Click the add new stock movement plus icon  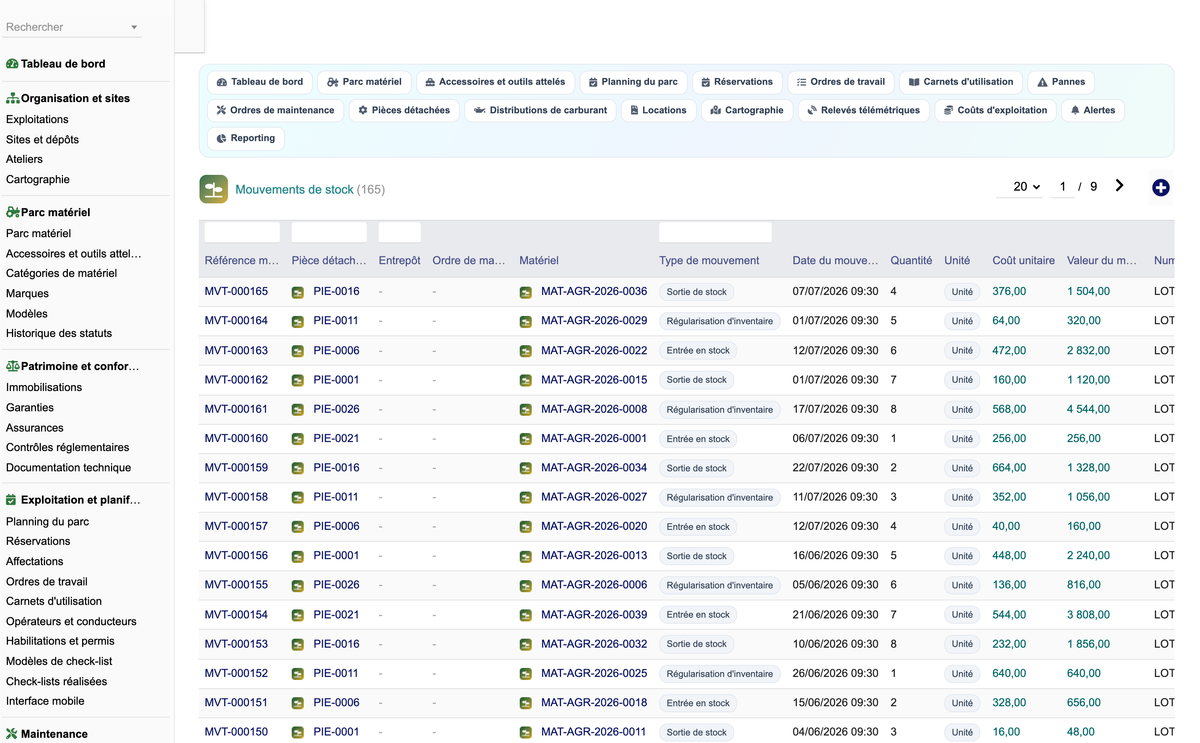click(1160, 187)
